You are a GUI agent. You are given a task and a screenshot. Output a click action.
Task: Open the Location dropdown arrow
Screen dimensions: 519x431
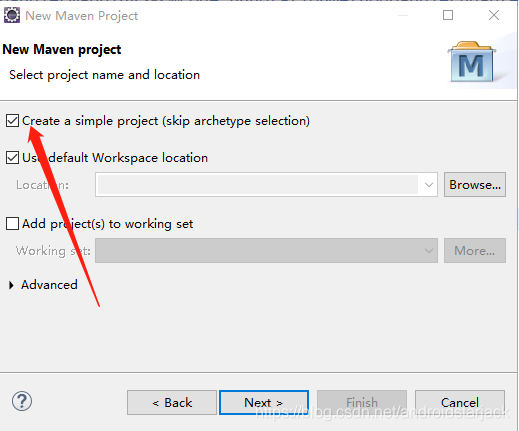point(429,184)
